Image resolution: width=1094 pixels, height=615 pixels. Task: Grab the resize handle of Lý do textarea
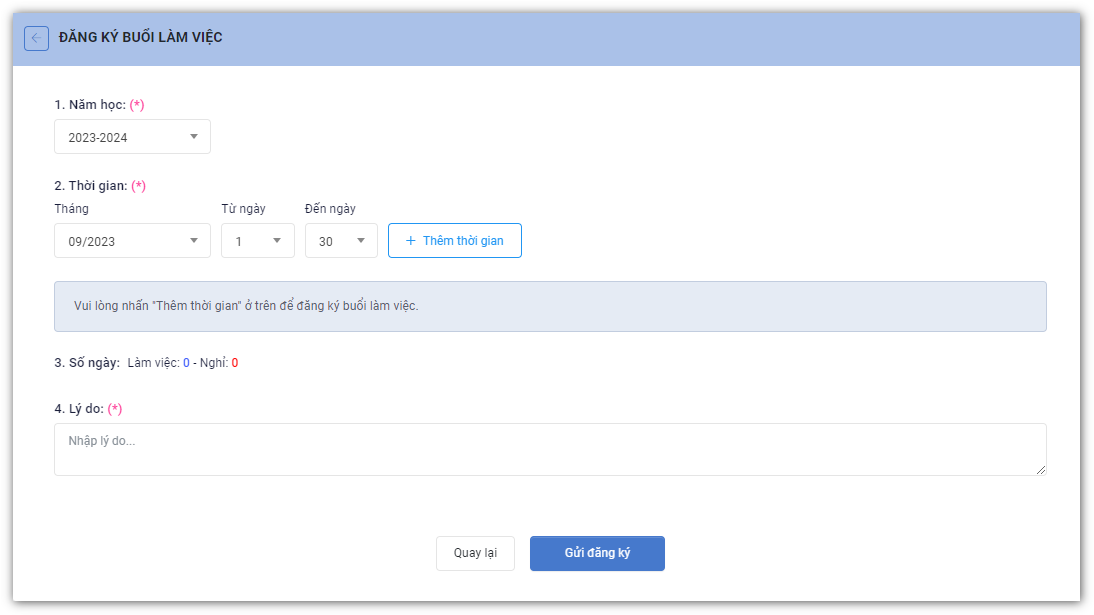point(1041,470)
